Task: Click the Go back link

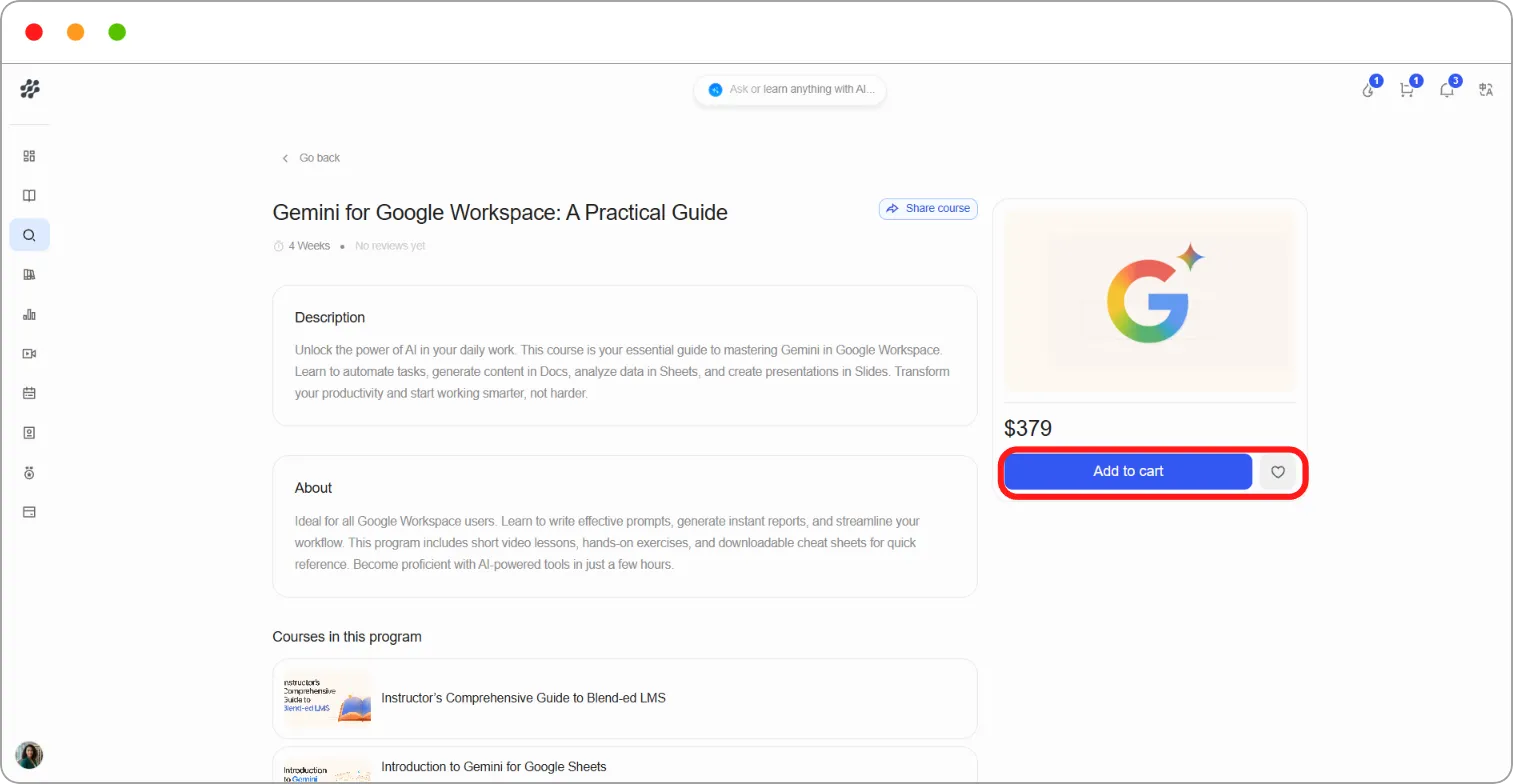Action: 311,158
